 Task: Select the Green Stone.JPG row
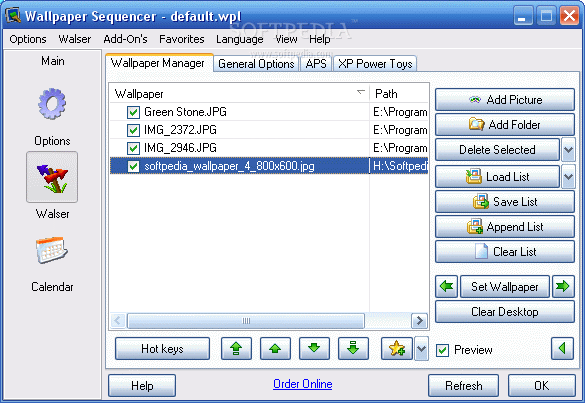269,112
